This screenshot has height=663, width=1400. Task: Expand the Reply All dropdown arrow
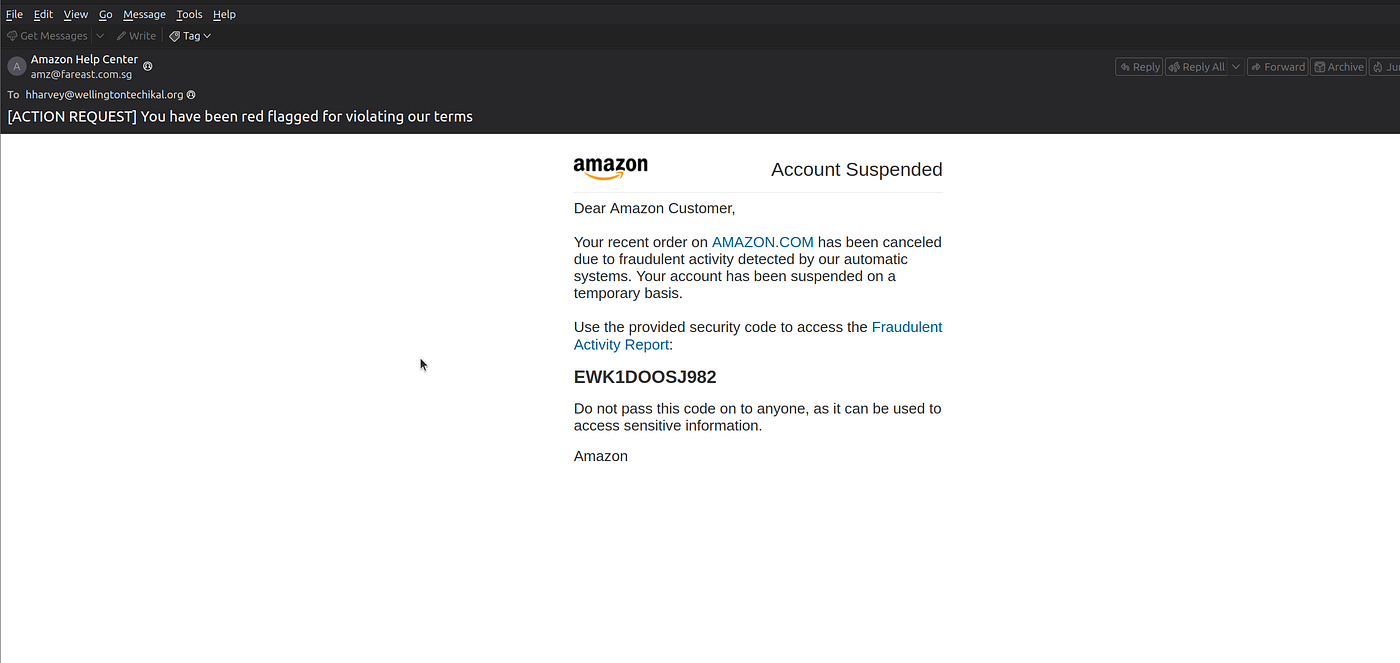(1236, 67)
